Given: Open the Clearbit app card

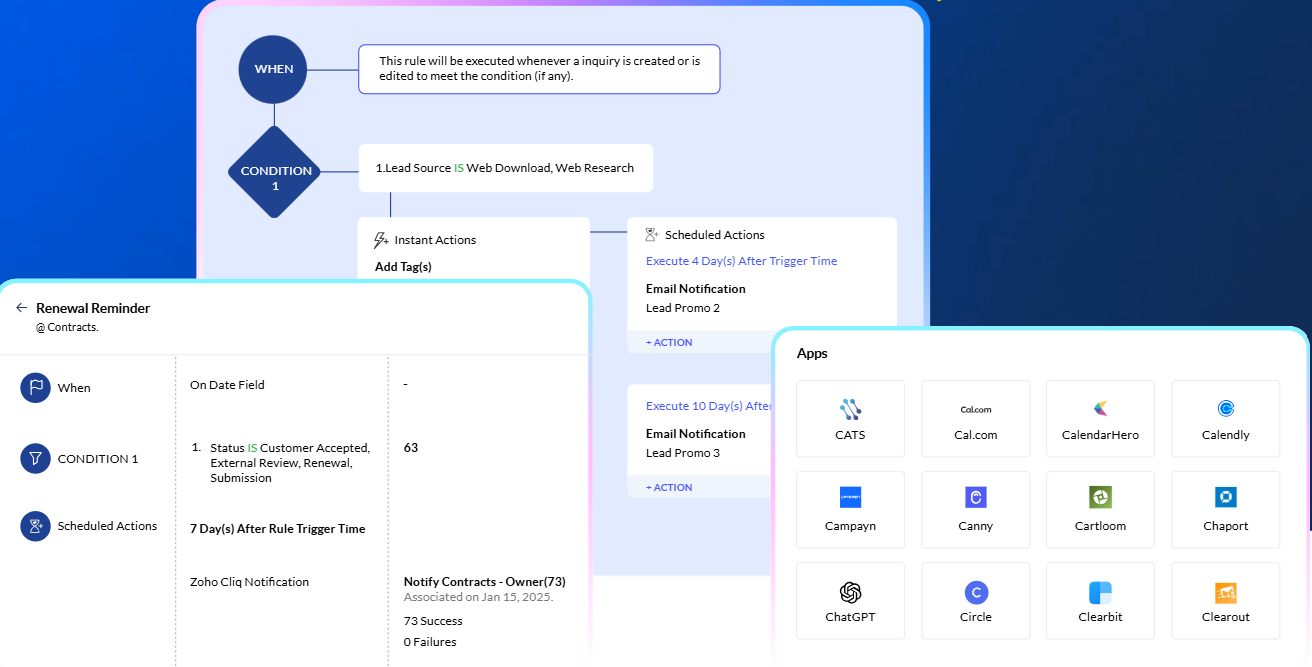Looking at the screenshot, I should click(1100, 600).
